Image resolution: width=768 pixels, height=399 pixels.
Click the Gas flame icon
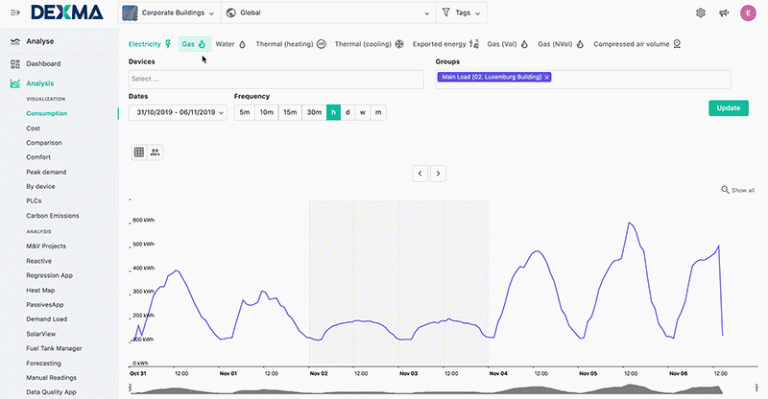(x=202, y=44)
